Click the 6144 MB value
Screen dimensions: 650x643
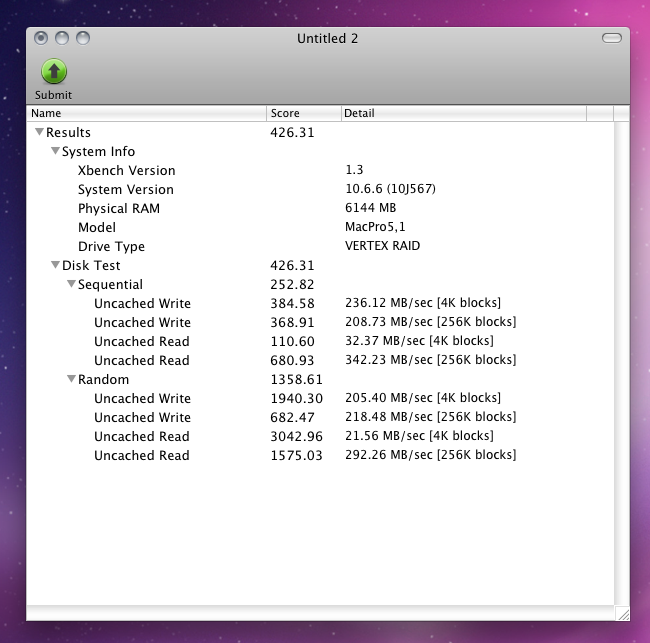click(x=371, y=208)
